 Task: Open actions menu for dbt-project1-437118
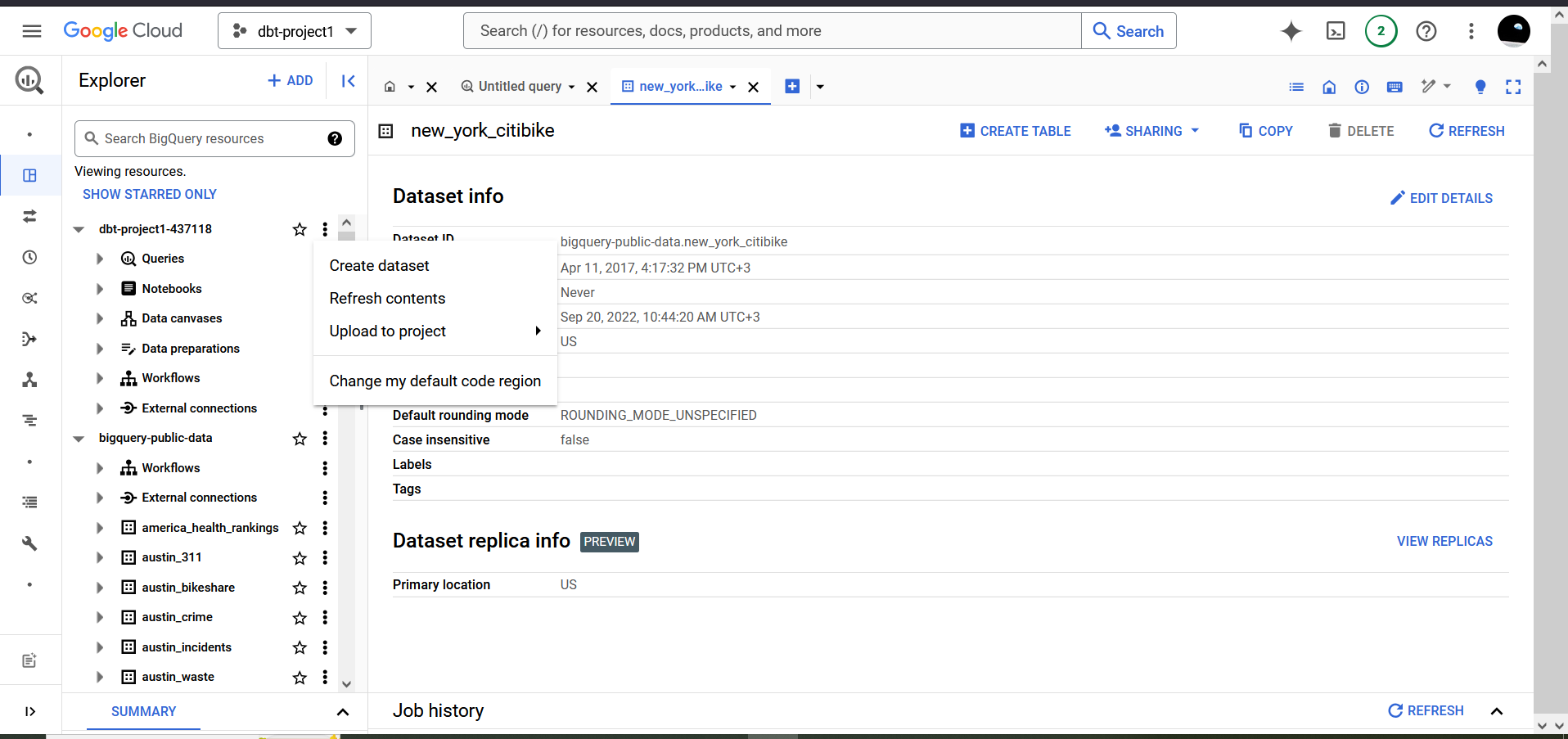coord(325,229)
